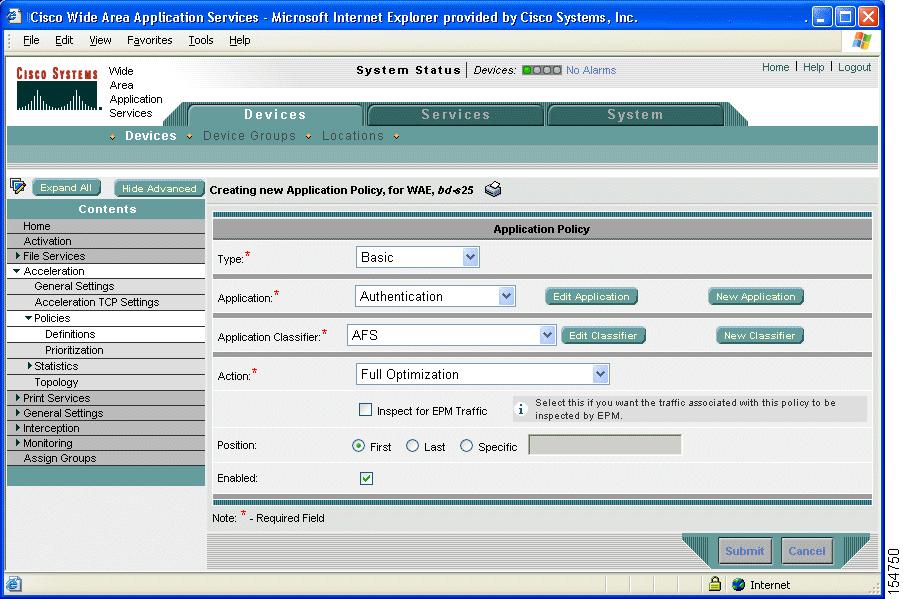
Task: Expand the Print Services tree node
Action: (18, 397)
